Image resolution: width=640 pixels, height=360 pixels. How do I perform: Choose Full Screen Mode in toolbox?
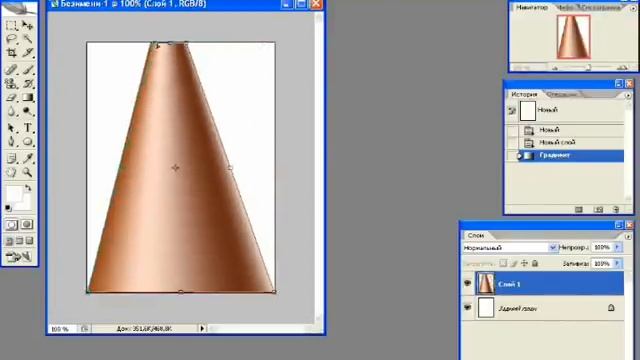pos(29,241)
